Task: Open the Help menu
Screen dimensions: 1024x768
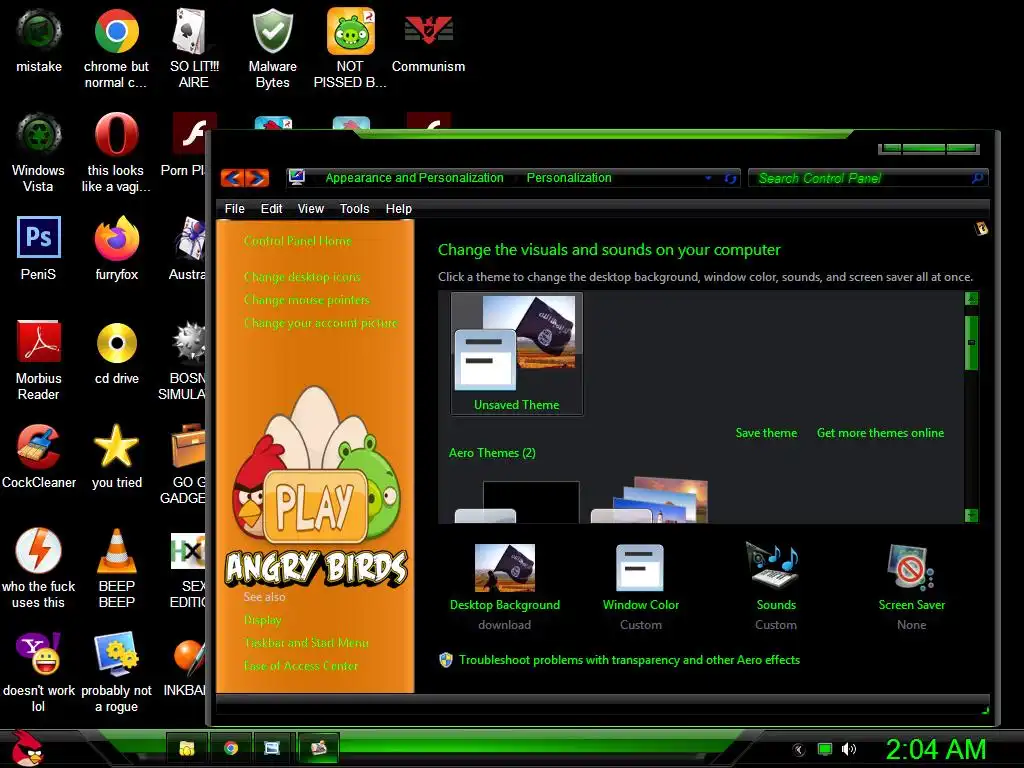Action: [x=398, y=209]
